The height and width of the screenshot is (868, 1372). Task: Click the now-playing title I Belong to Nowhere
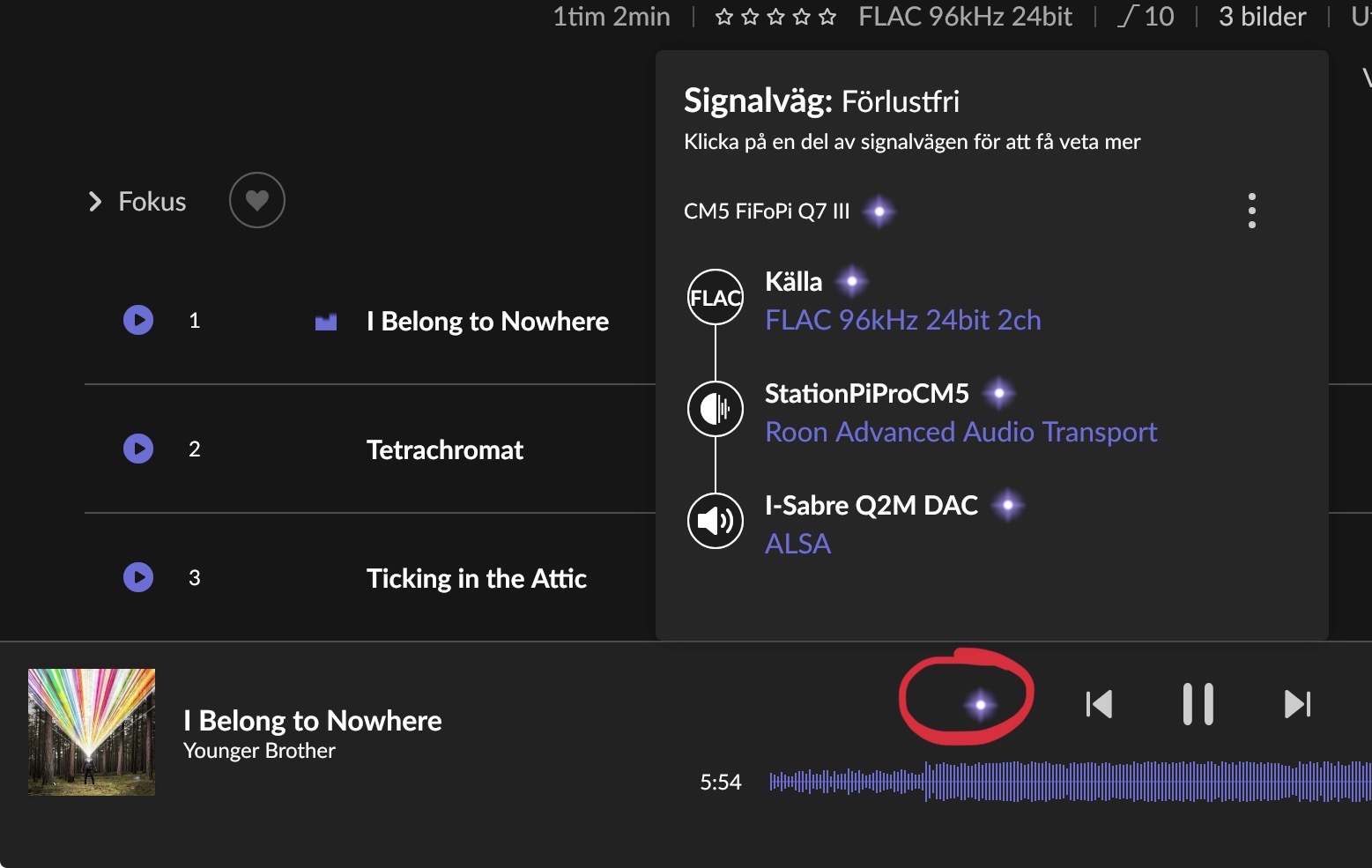(313, 721)
